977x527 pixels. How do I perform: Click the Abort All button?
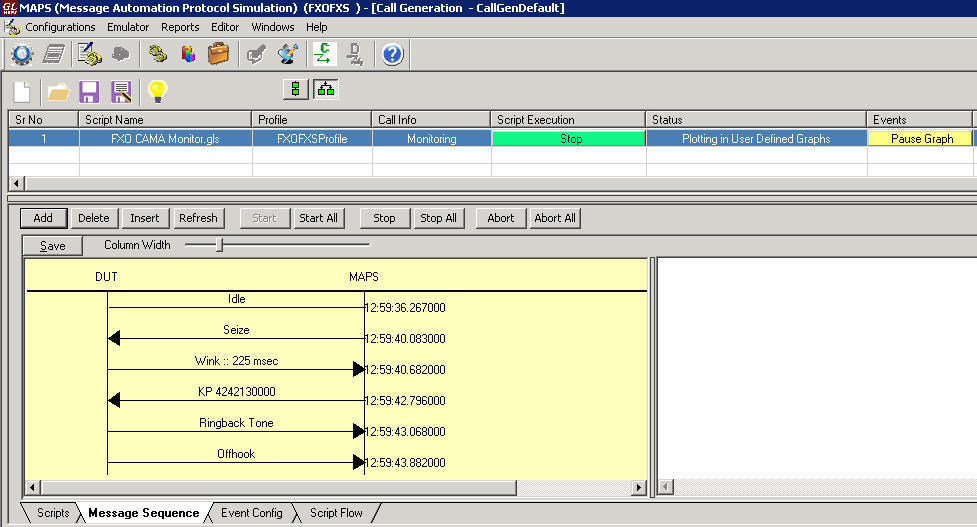(x=555, y=218)
